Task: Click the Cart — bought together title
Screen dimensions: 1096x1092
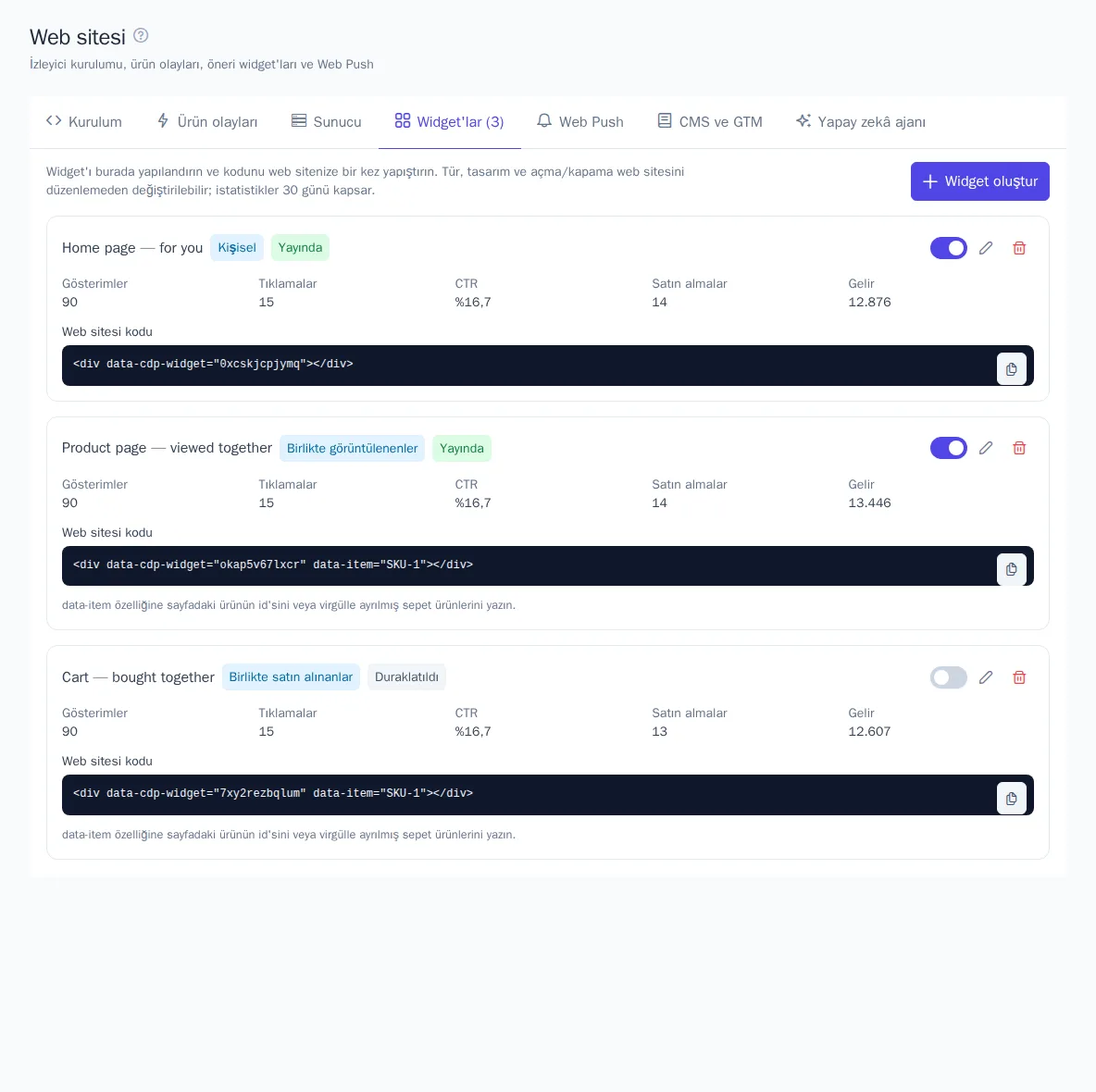Action: [138, 677]
